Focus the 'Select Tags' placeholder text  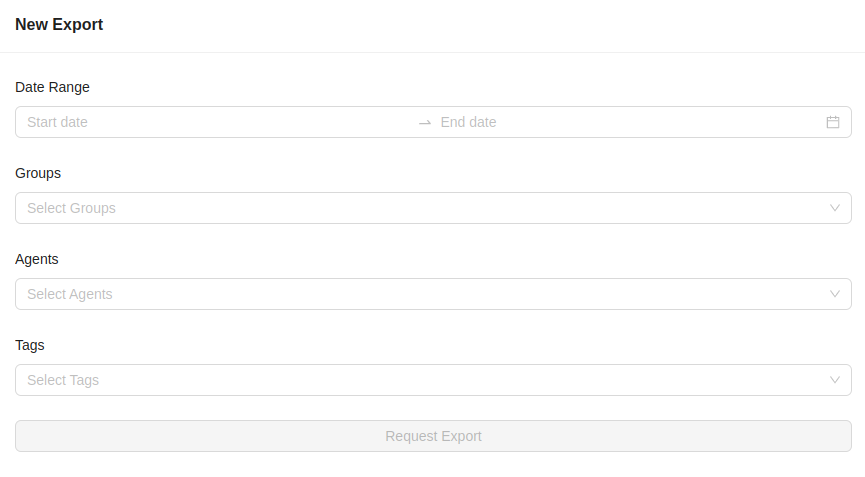pyautogui.click(x=63, y=380)
